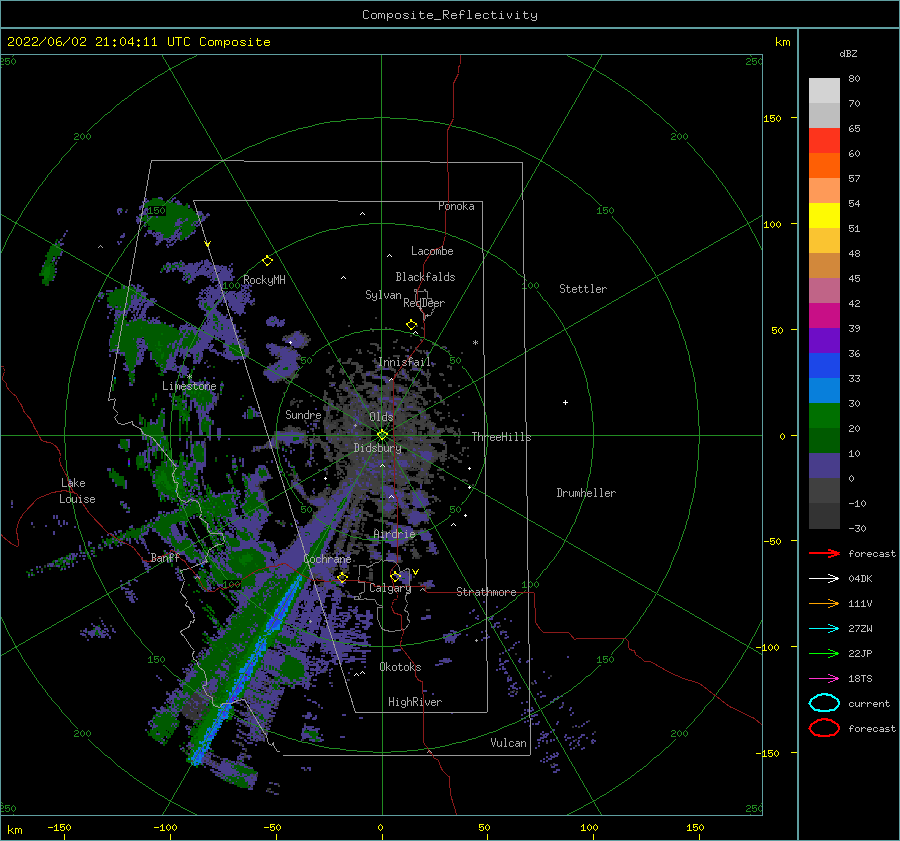Select the orange 111V arrow icon
The image size is (900, 841).
pos(824,603)
